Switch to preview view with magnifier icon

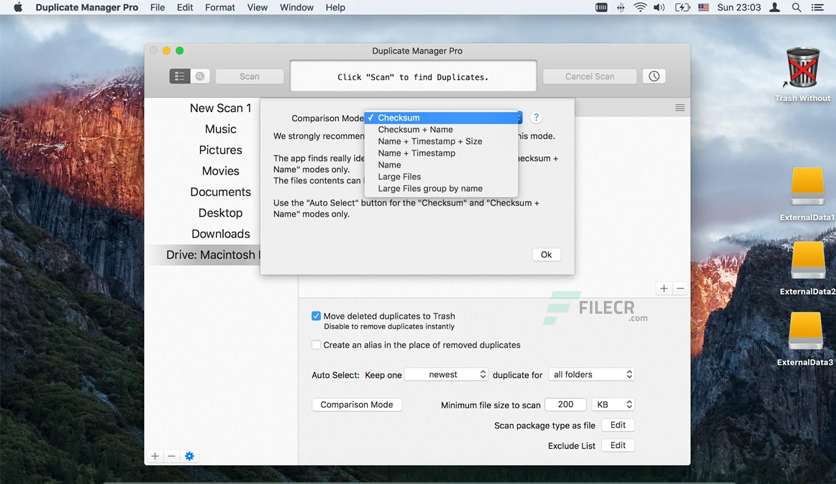[200, 76]
